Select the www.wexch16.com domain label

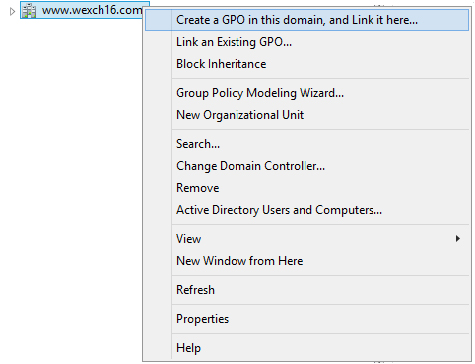pos(92,10)
